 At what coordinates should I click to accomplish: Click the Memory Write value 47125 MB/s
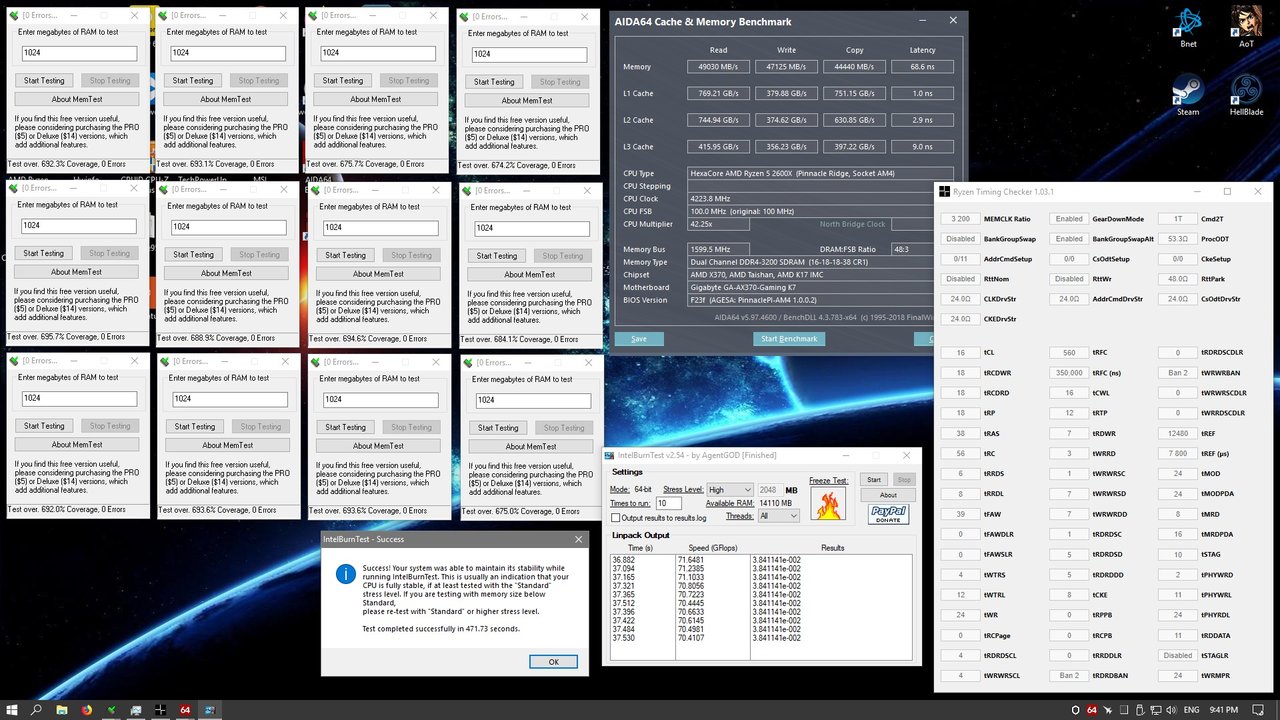pos(786,67)
